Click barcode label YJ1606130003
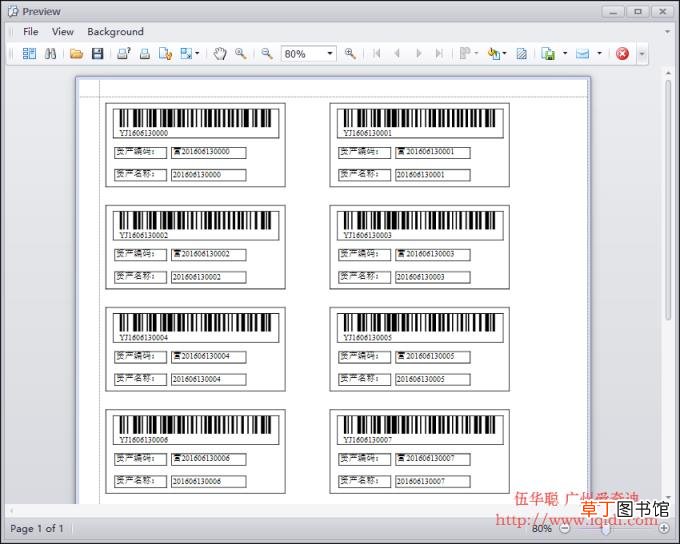680x544 pixels. pos(367,235)
